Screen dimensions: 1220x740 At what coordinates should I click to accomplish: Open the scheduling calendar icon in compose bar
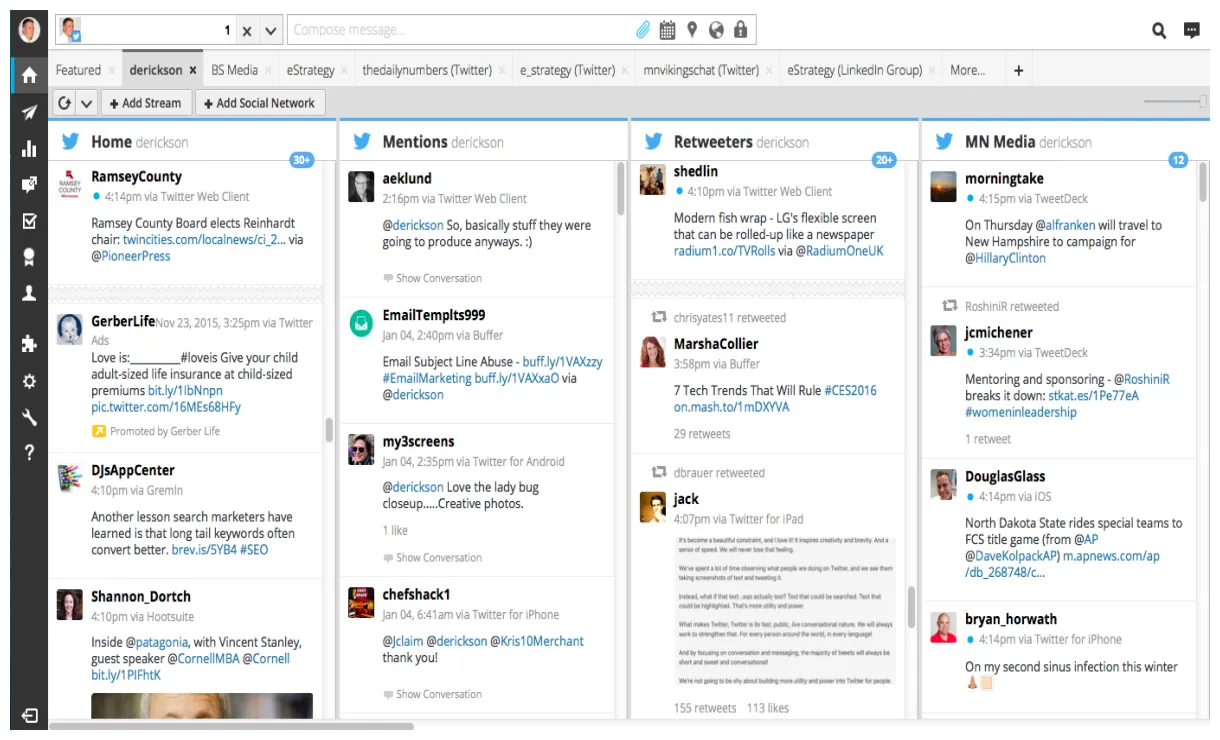(x=665, y=29)
